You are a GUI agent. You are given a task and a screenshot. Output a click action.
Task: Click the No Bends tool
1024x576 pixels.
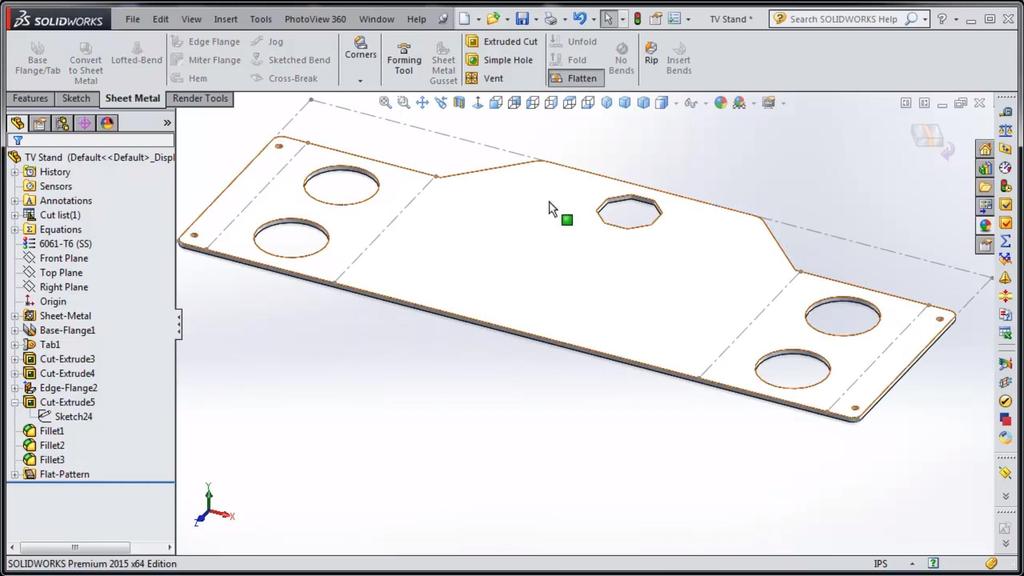[x=621, y=59]
